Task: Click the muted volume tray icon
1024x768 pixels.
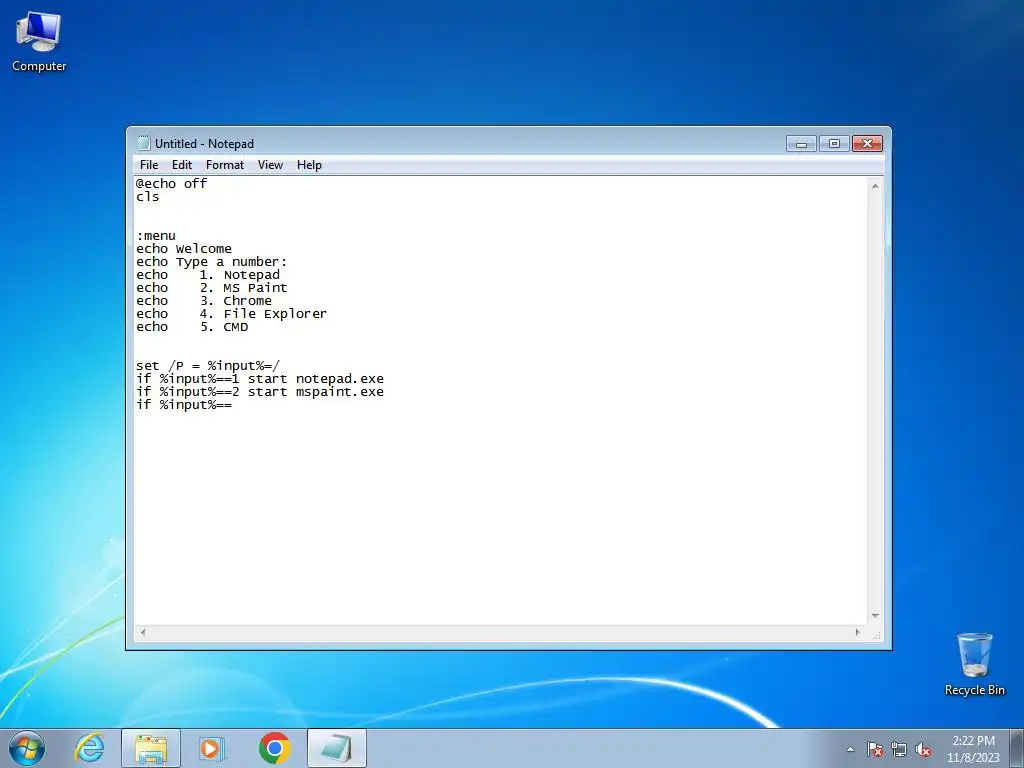Action: coord(923,750)
